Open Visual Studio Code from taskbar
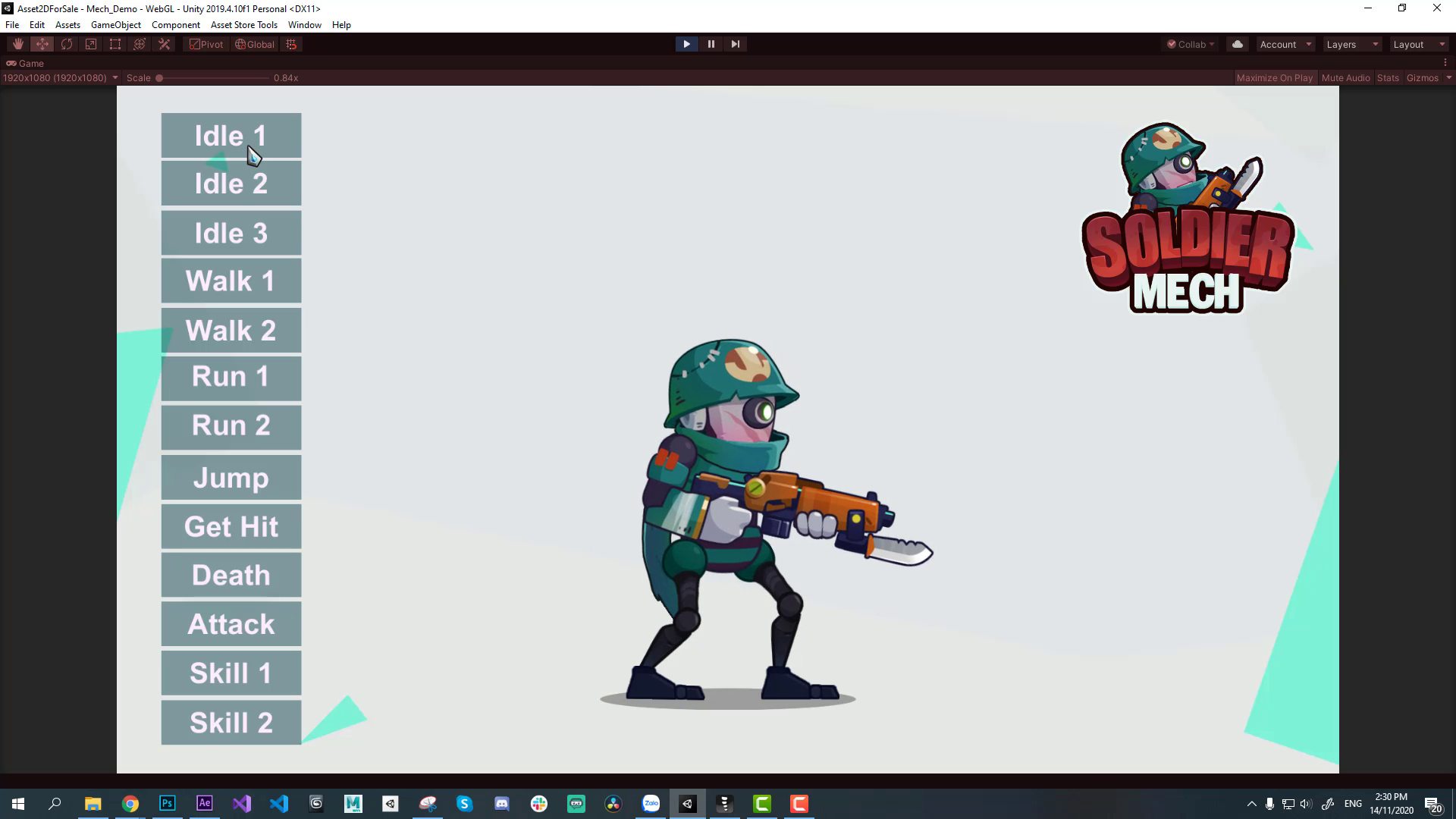The width and height of the screenshot is (1456, 819). tap(279, 804)
